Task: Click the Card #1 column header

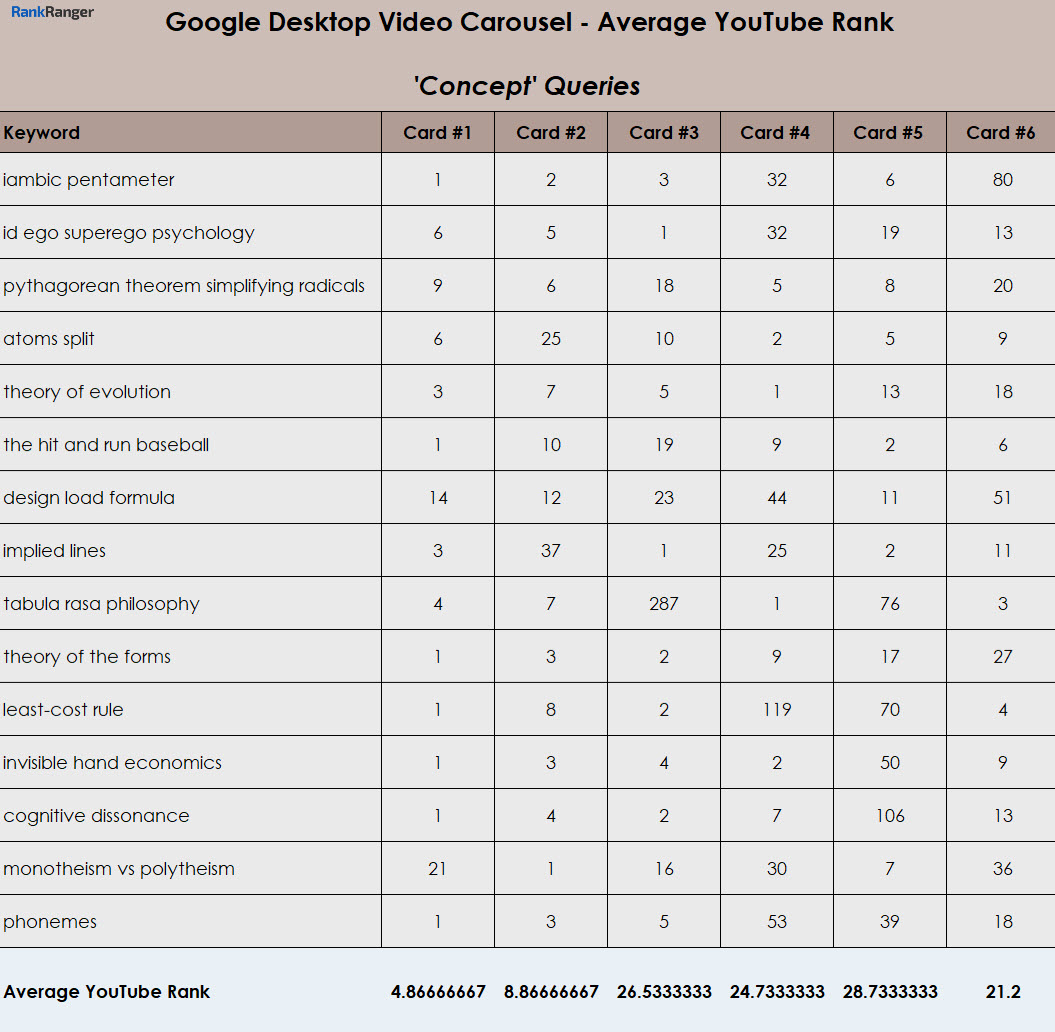Action: click(437, 133)
